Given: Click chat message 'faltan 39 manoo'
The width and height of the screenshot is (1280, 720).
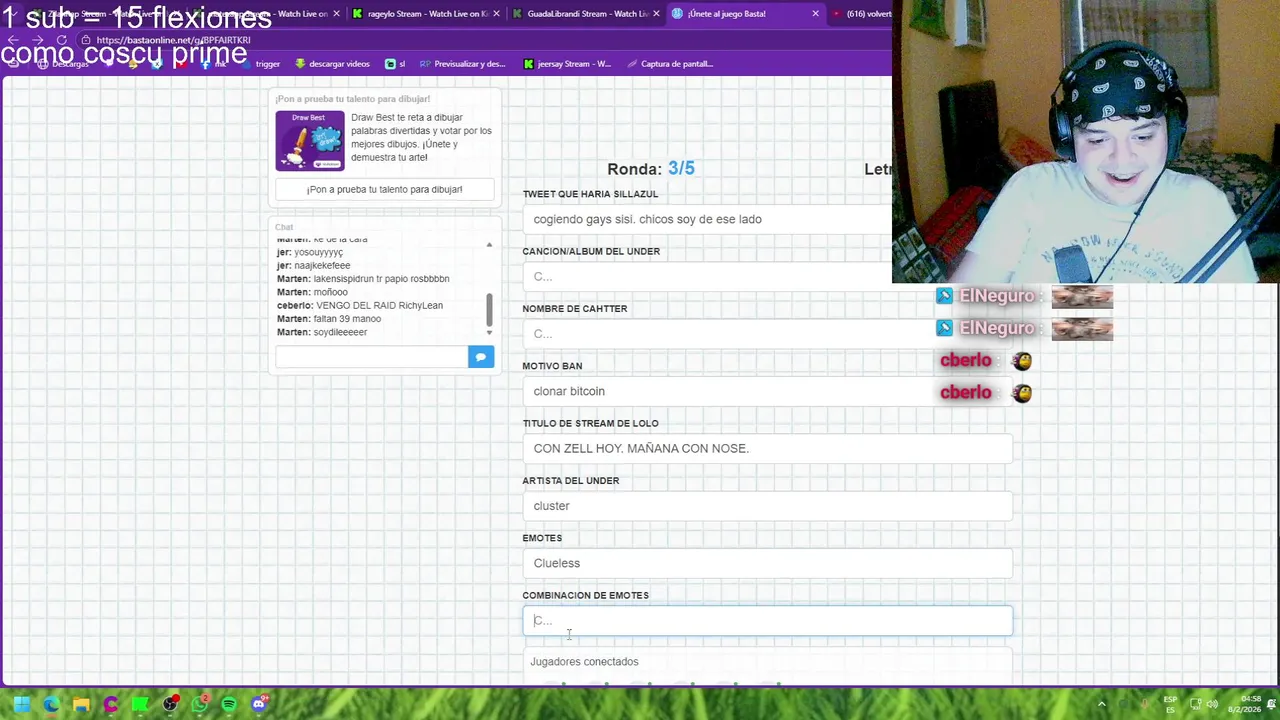Looking at the screenshot, I should point(347,318).
